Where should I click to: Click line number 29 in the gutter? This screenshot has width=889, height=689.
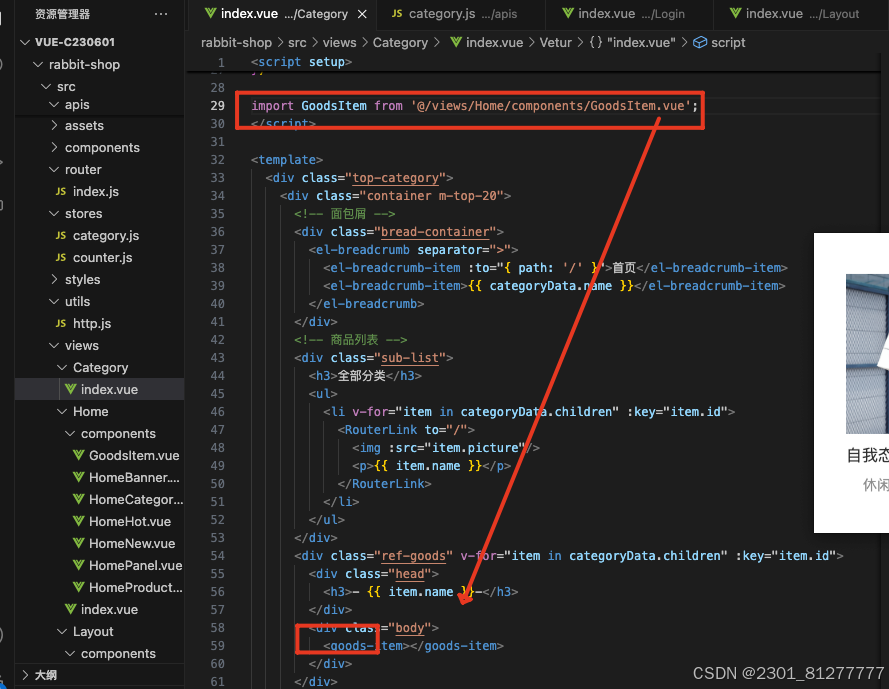click(218, 105)
